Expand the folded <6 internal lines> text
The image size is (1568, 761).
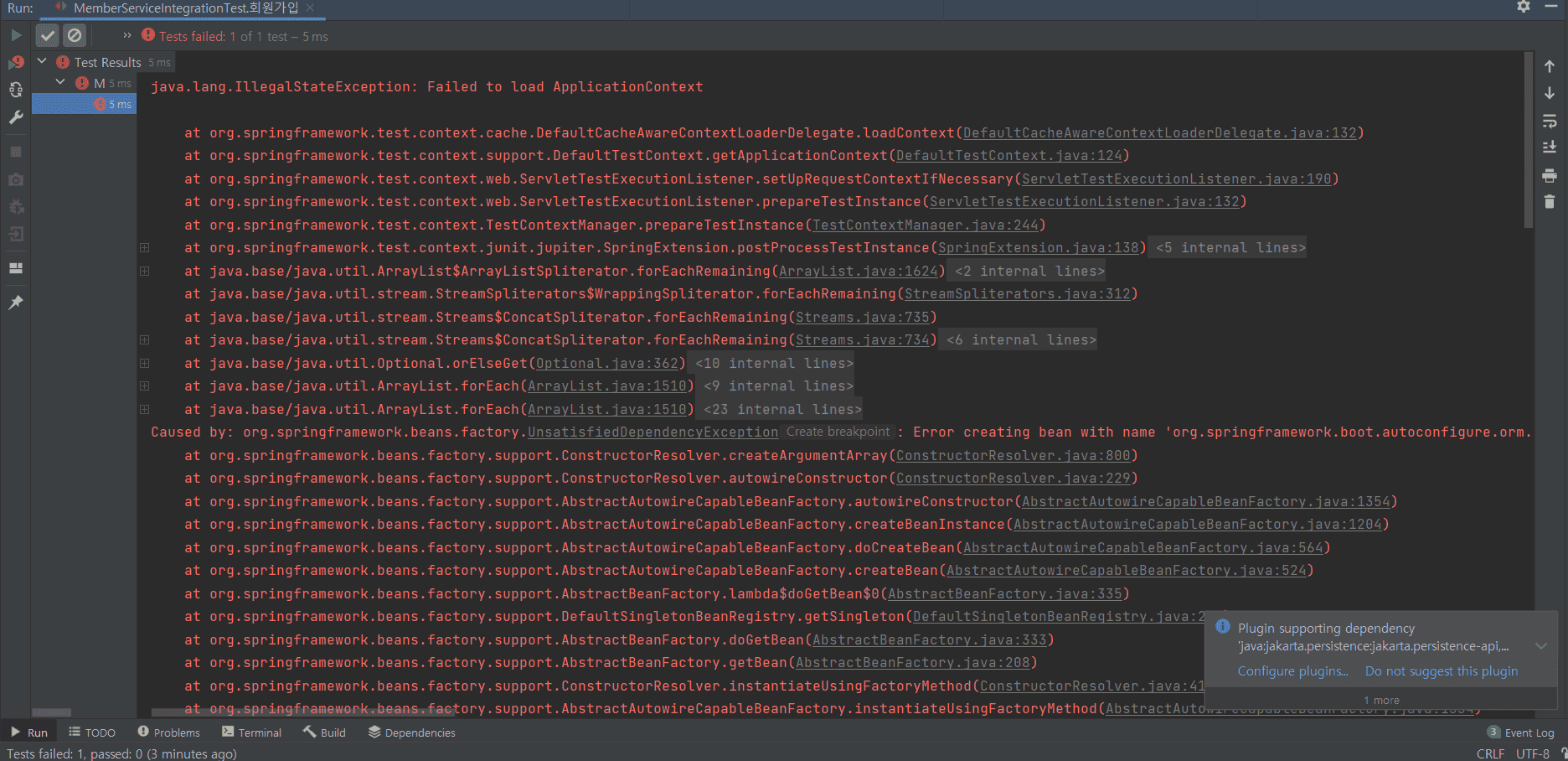pos(1021,340)
